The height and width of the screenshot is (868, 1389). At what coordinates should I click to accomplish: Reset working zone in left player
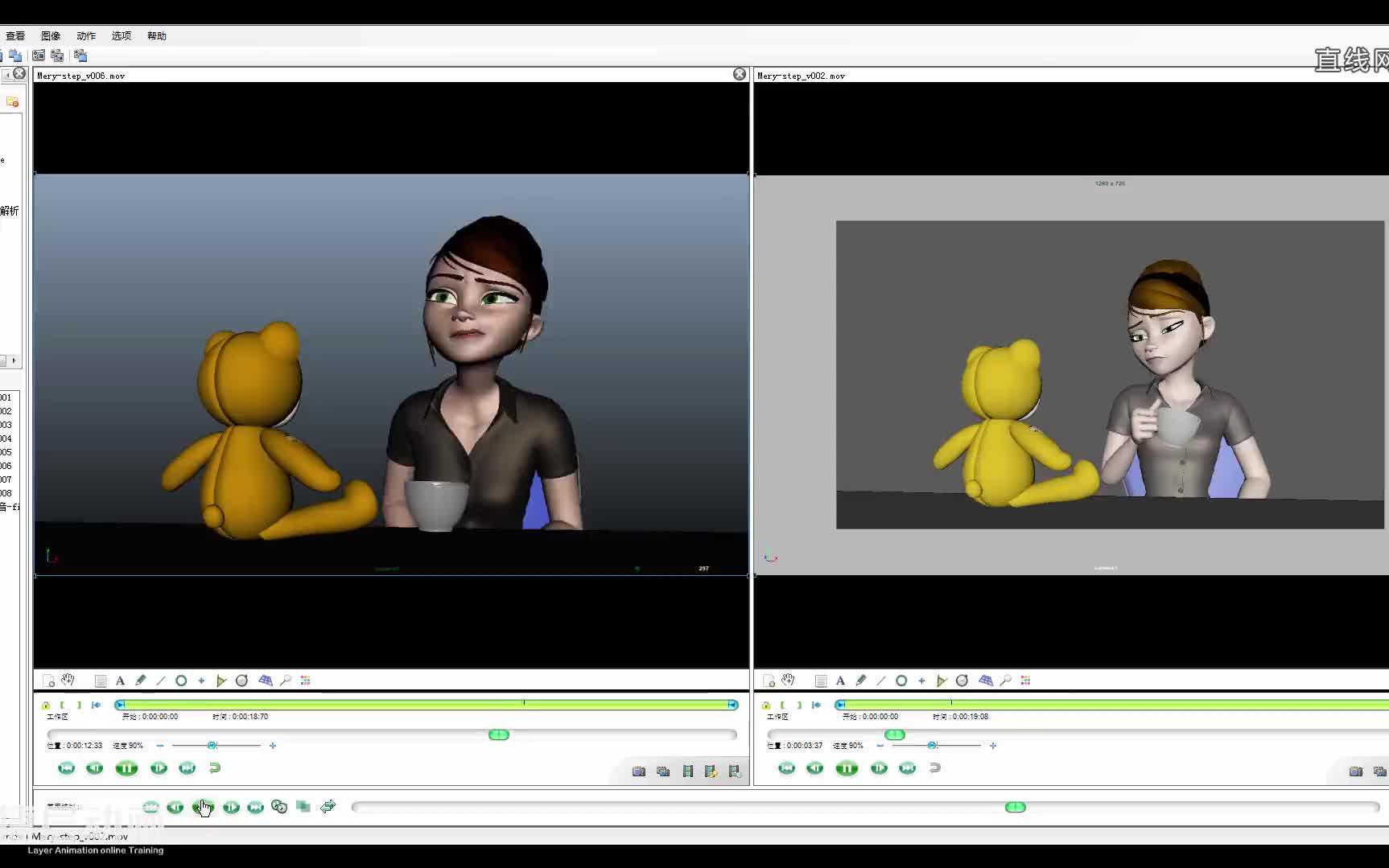(x=97, y=706)
